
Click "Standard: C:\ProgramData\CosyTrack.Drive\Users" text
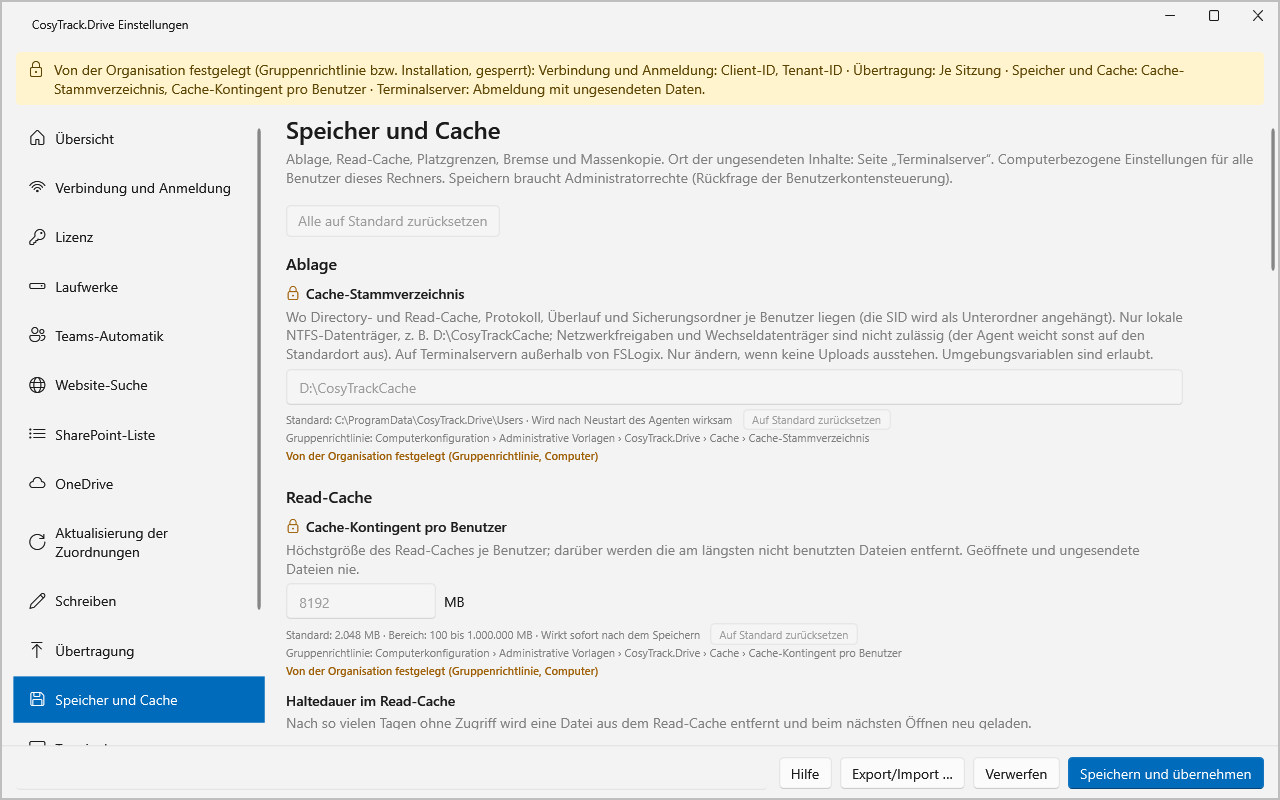(404, 420)
